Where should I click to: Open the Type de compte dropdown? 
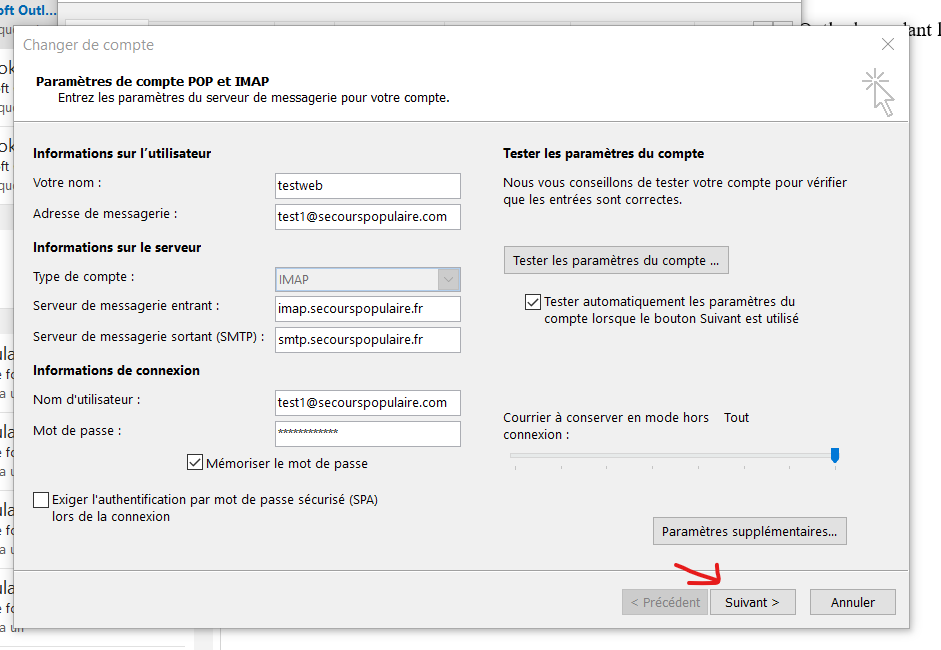[449, 279]
